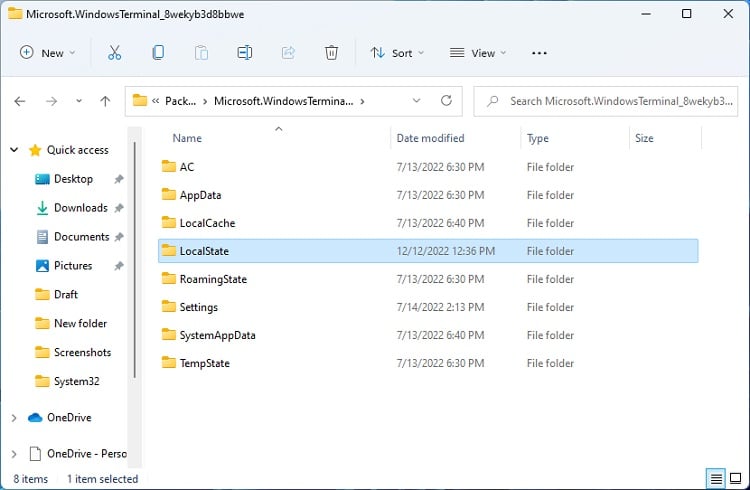Click the pin icon beside Pictures
The height and width of the screenshot is (490, 750).
point(119,266)
